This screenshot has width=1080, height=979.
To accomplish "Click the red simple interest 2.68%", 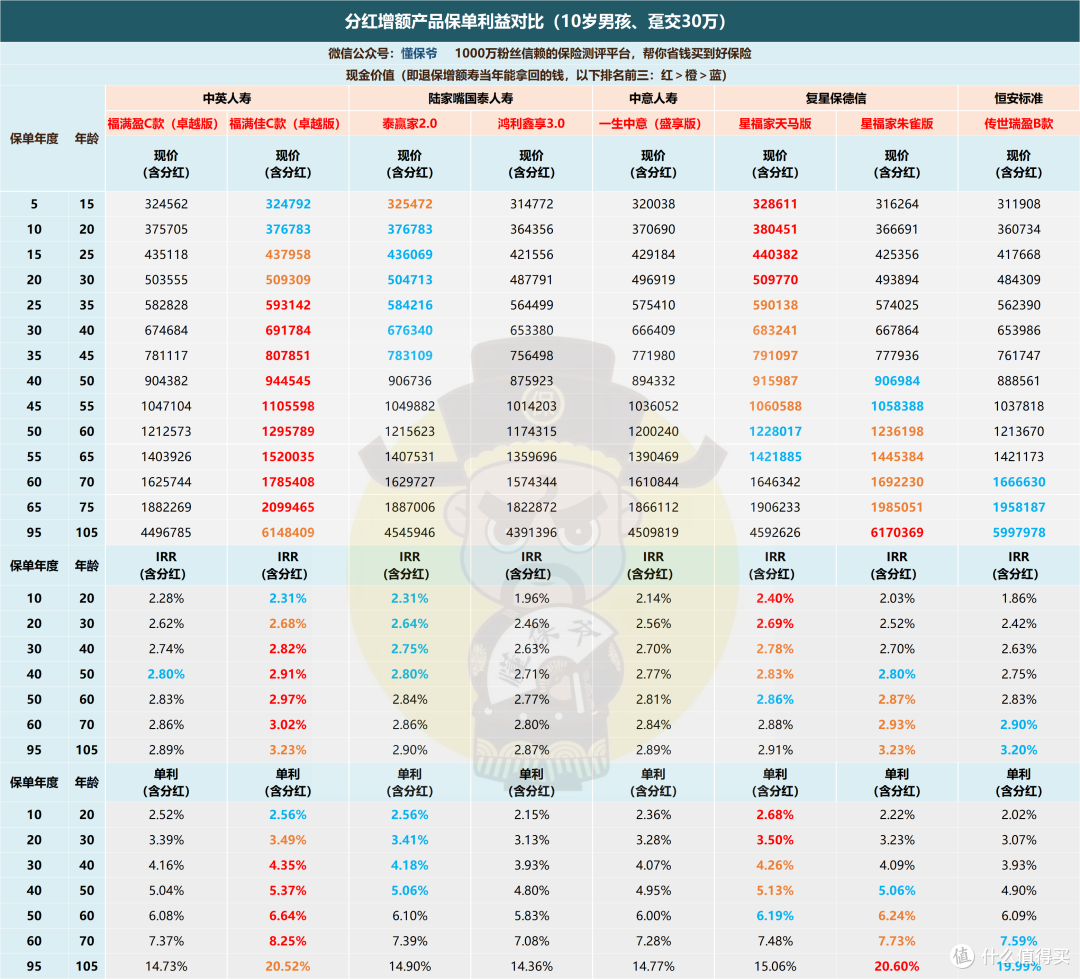I will [775, 814].
